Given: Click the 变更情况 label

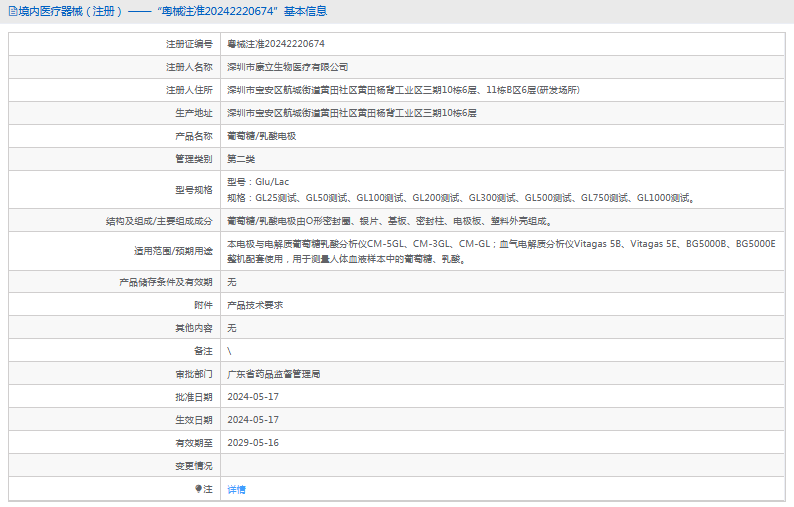Looking at the screenshot, I should pyautogui.click(x=194, y=466).
